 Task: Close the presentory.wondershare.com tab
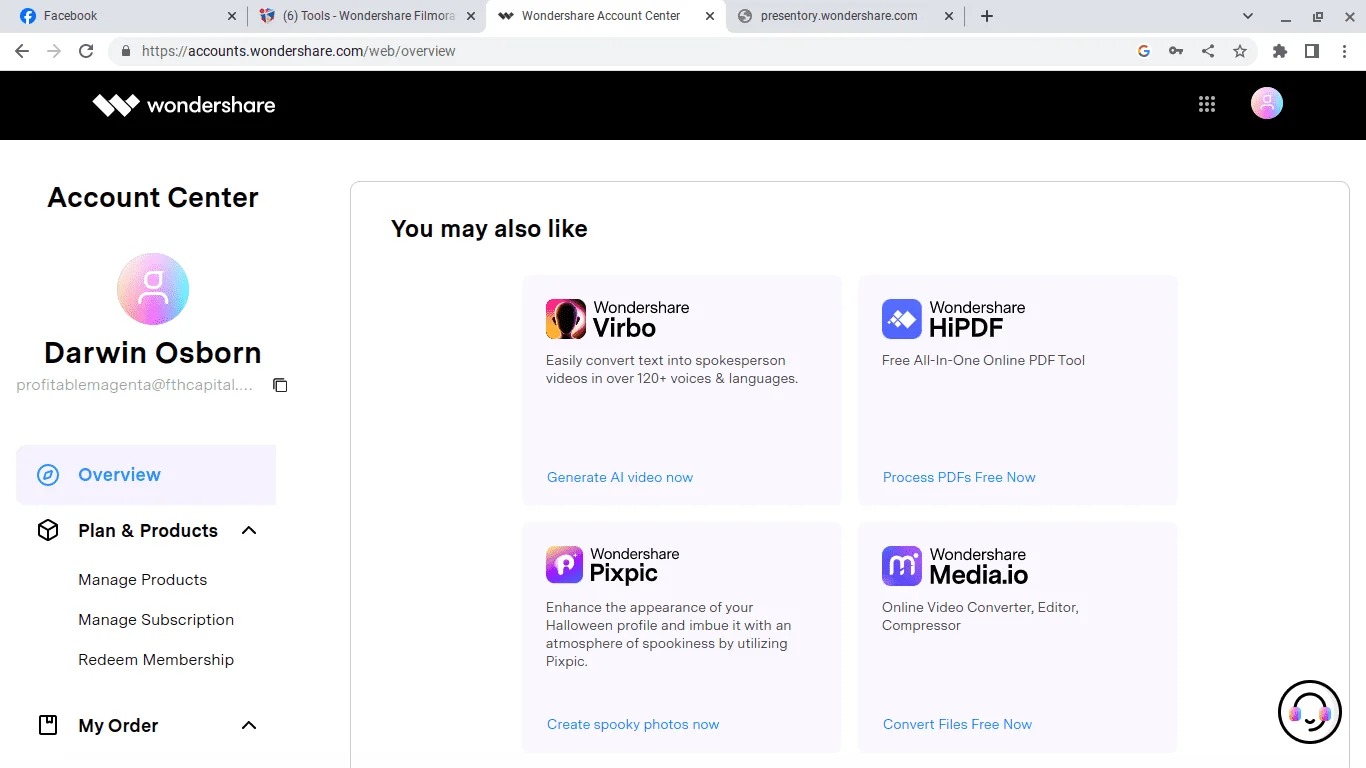[948, 16]
